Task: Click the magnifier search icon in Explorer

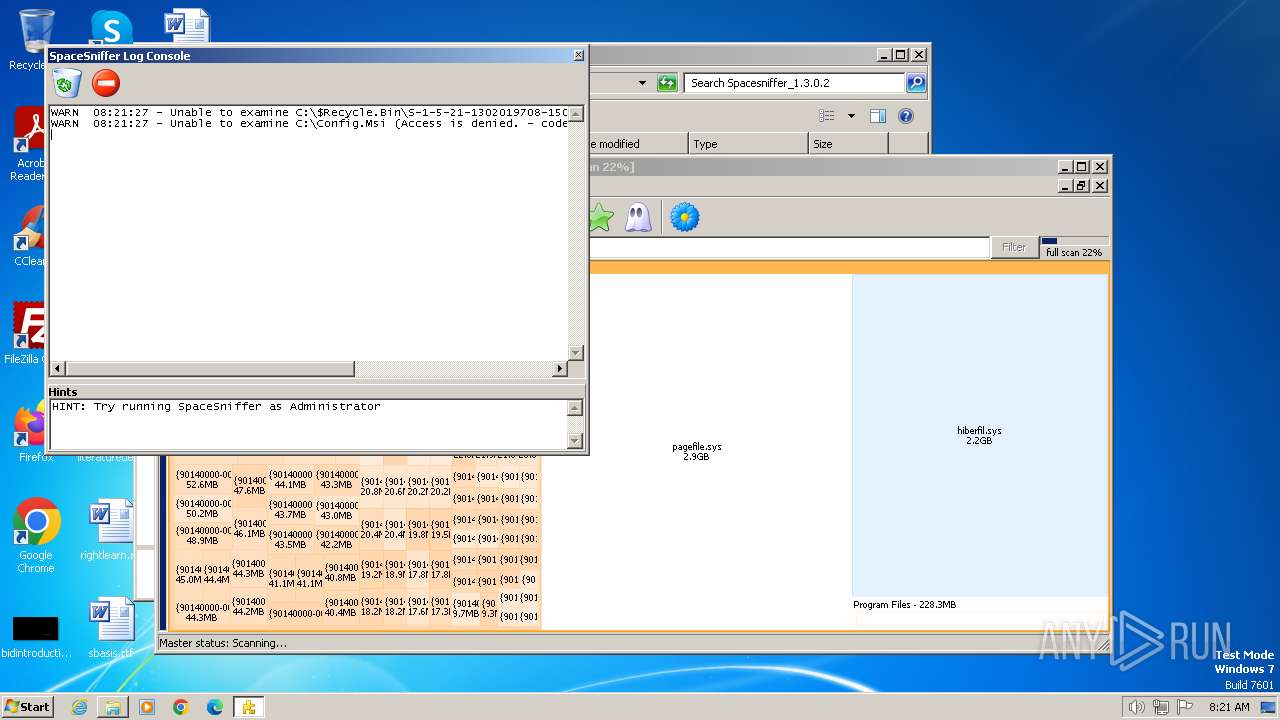Action: point(915,83)
